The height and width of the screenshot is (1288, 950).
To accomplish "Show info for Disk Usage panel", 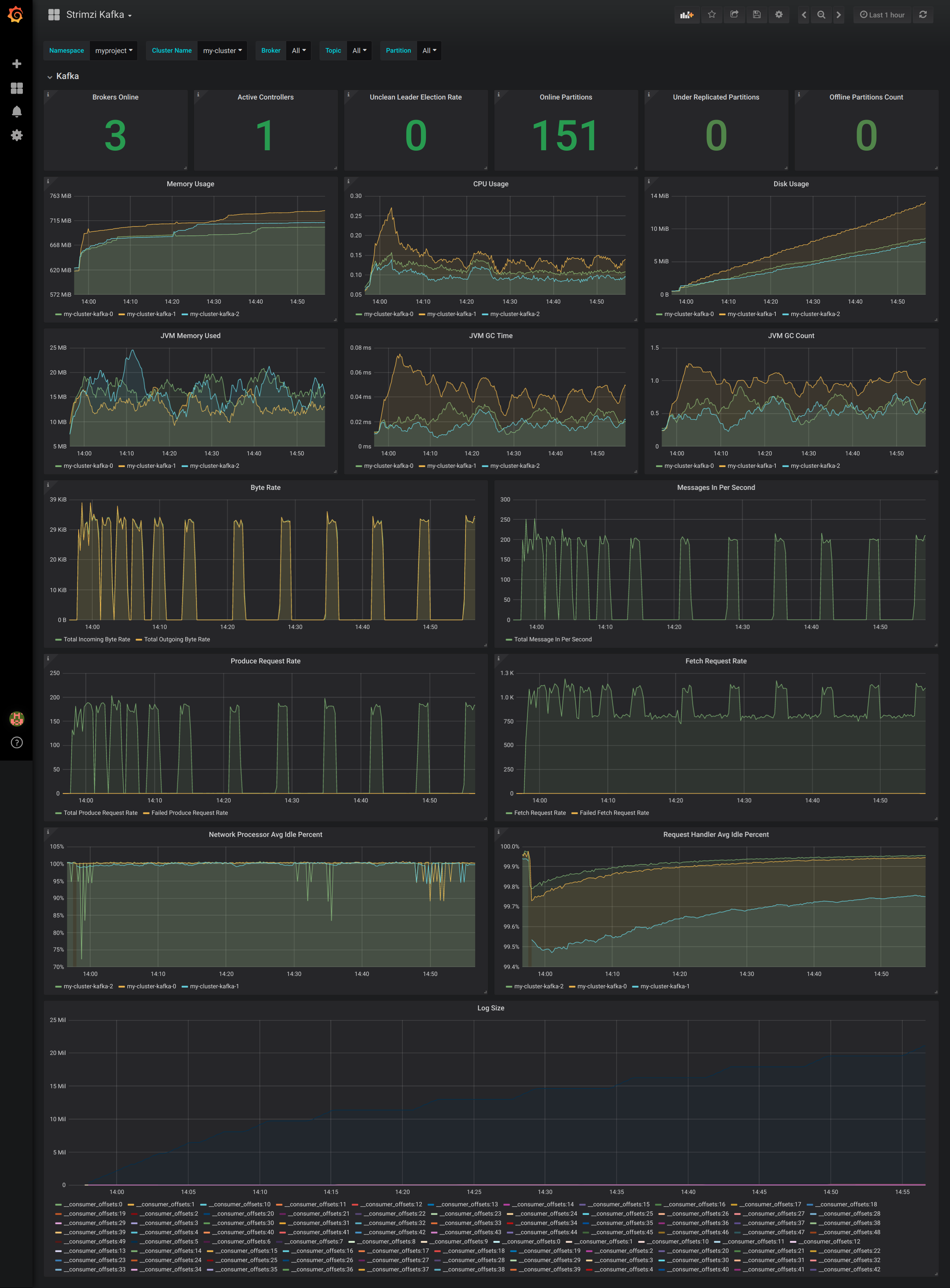I will [x=649, y=181].
